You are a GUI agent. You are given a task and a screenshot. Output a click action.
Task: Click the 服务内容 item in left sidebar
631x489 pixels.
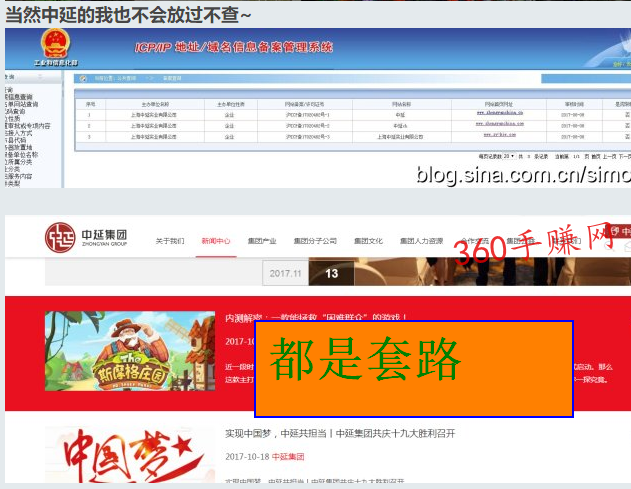tap(19, 176)
